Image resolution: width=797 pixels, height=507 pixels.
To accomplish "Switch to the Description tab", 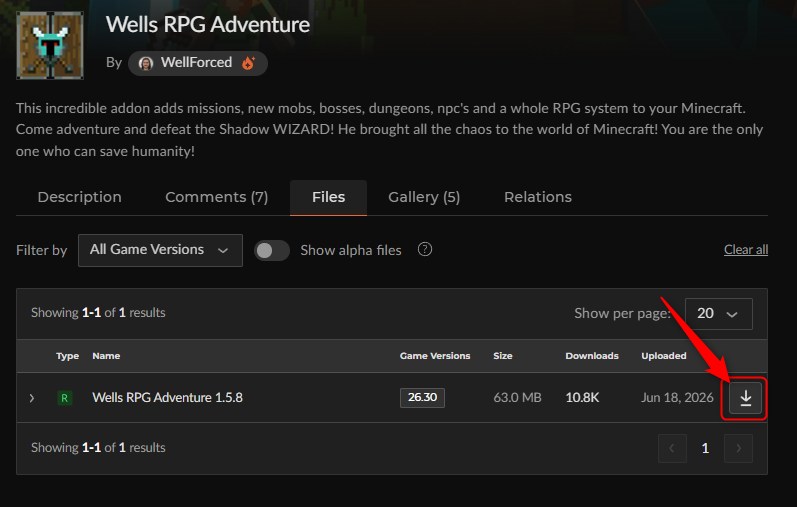I will [x=79, y=197].
